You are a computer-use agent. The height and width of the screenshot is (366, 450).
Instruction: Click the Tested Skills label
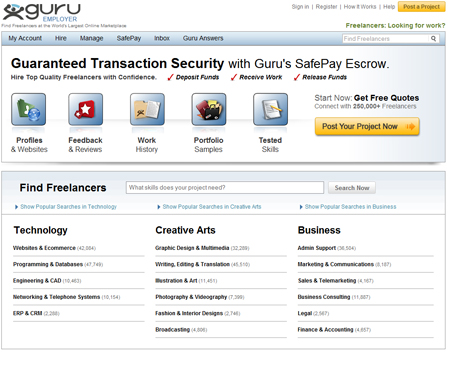pyautogui.click(x=270, y=145)
